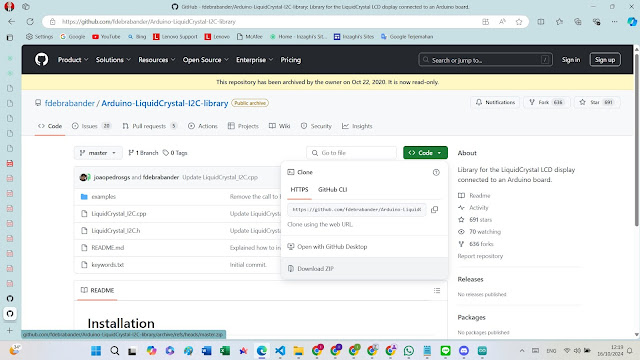Click the browser back arrow
640x360 pixels.
click(11, 22)
